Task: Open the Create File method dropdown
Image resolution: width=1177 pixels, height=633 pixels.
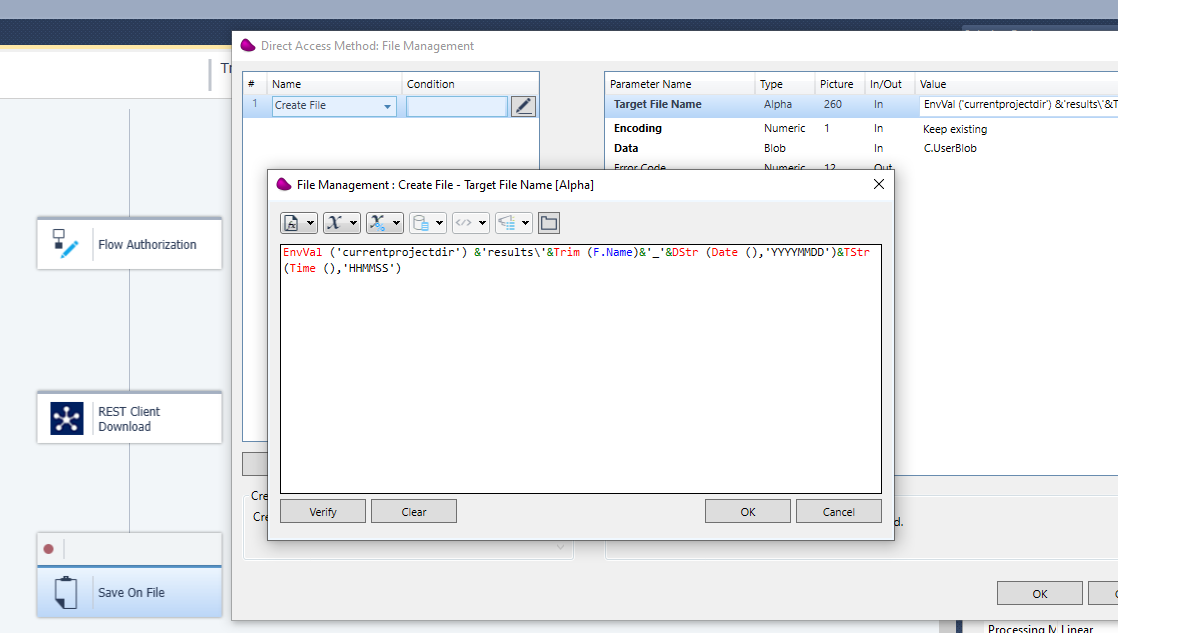Action: (390, 105)
